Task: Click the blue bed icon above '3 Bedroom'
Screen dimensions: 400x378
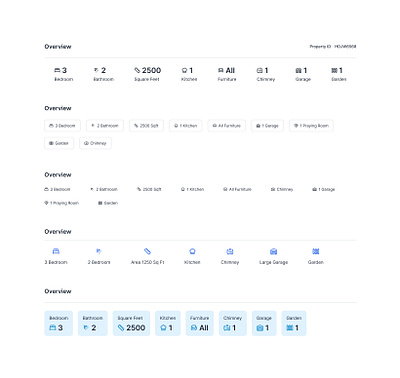Action: point(56,251)
